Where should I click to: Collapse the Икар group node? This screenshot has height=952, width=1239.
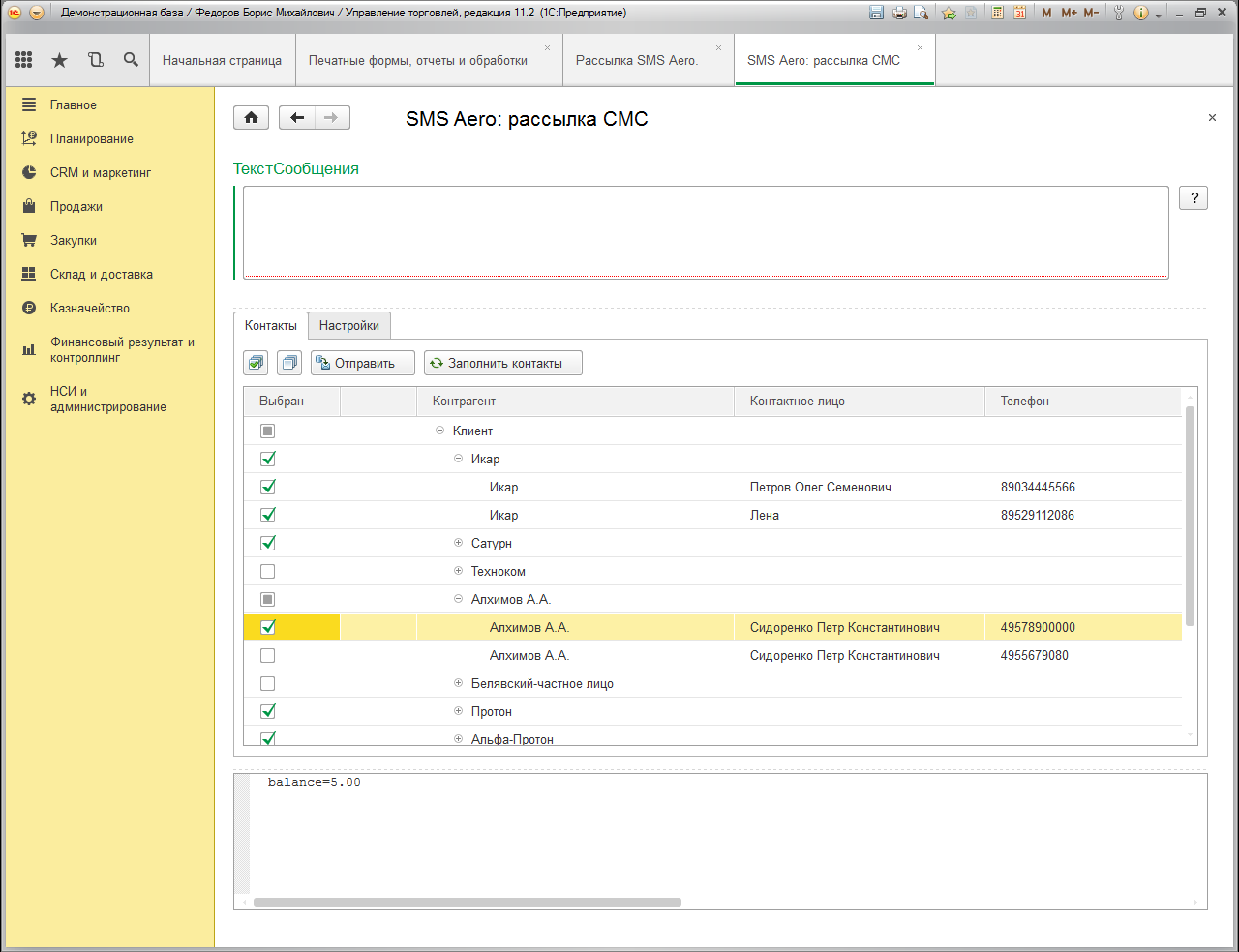[459, 459]
